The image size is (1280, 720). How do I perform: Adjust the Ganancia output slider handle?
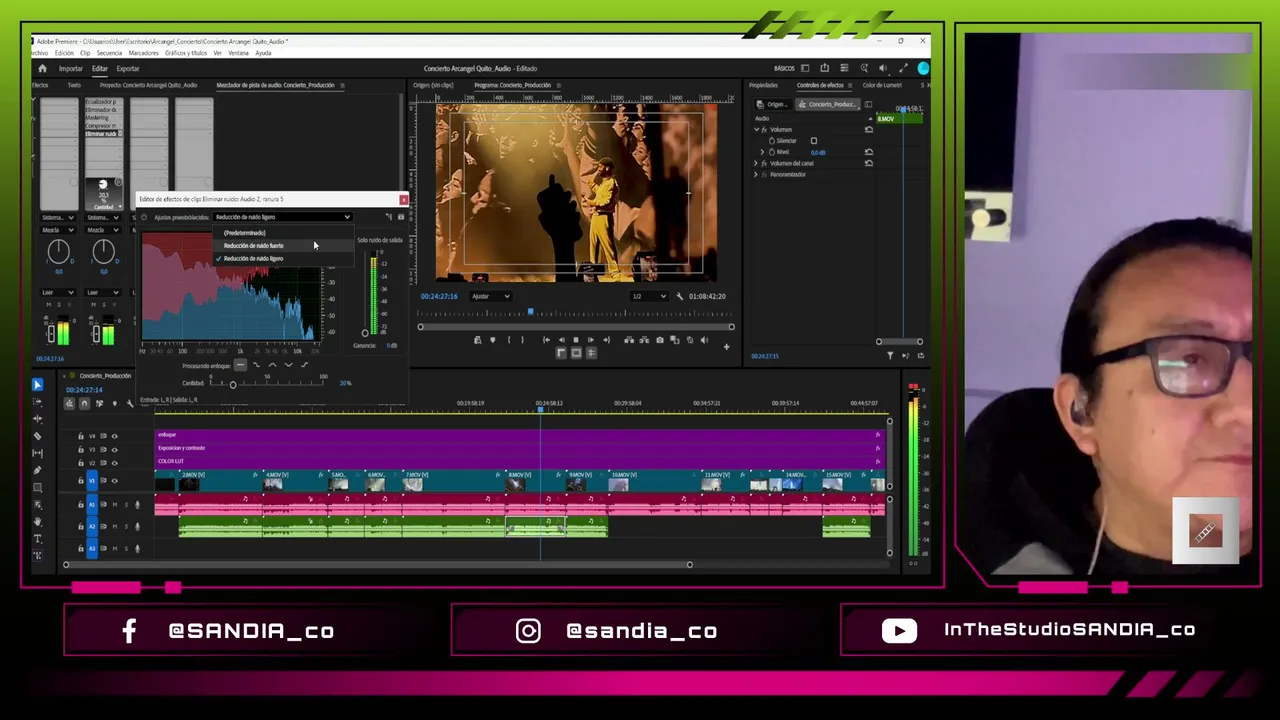365,333
